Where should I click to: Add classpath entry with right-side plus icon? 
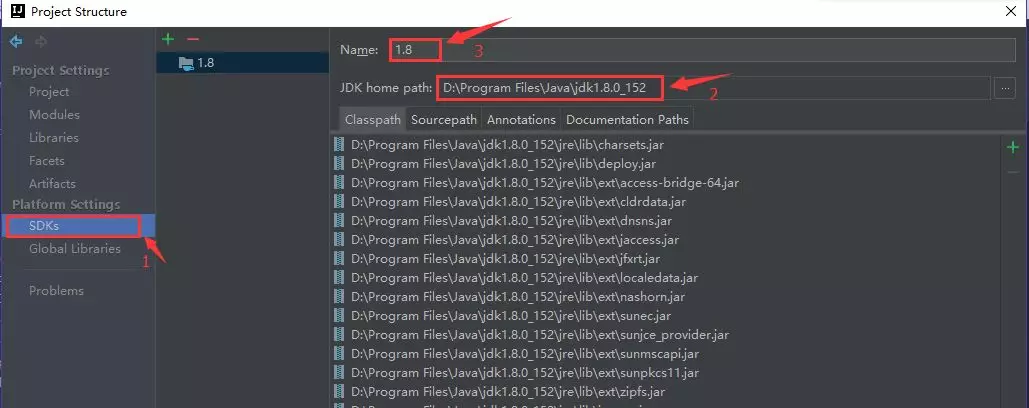click(1013, 147)
